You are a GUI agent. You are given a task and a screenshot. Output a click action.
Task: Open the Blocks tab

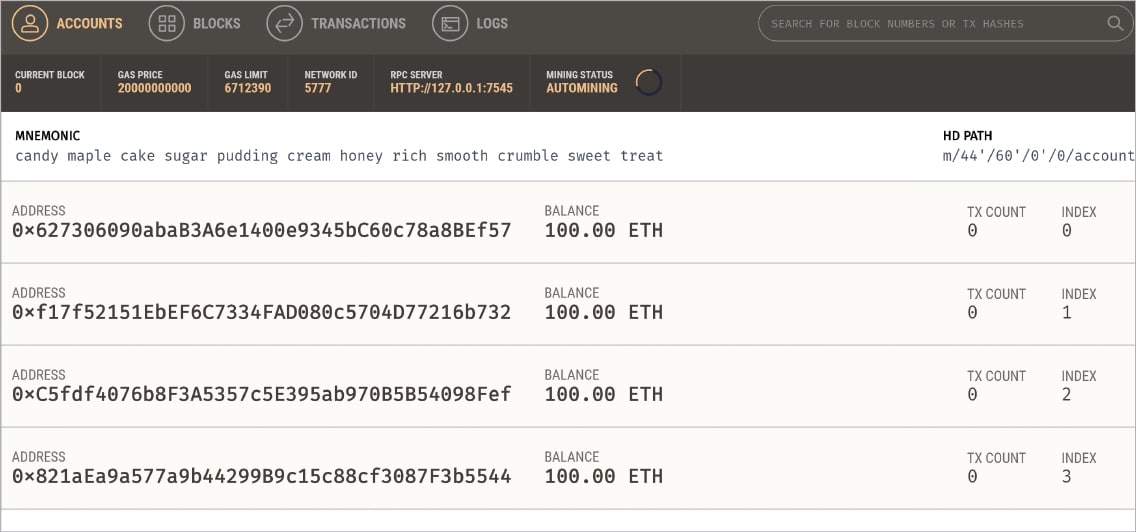tap(217, 23)
